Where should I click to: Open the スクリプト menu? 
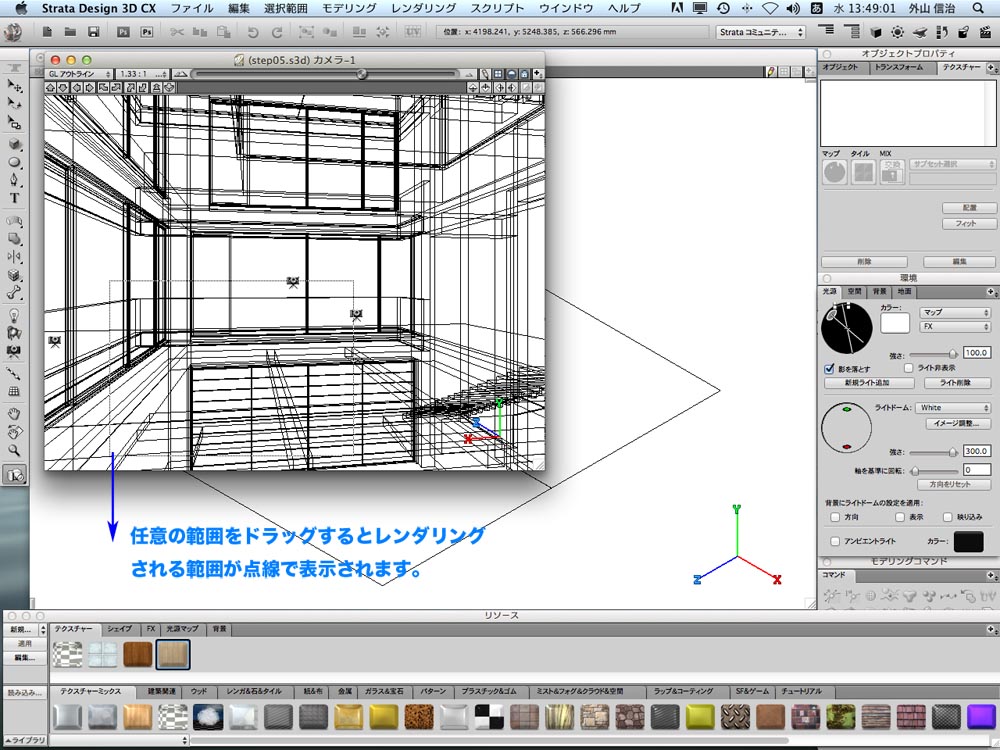[x=497, y=8]
